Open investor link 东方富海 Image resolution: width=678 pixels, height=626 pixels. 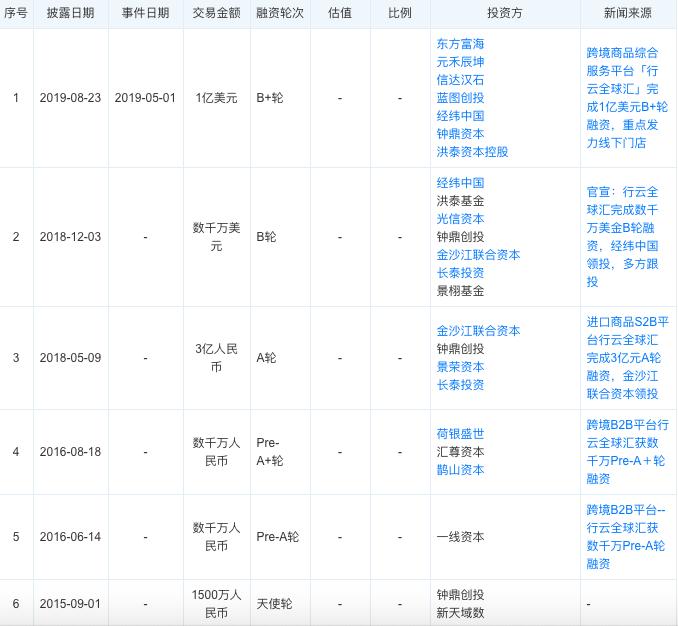[x=460, y=44]
